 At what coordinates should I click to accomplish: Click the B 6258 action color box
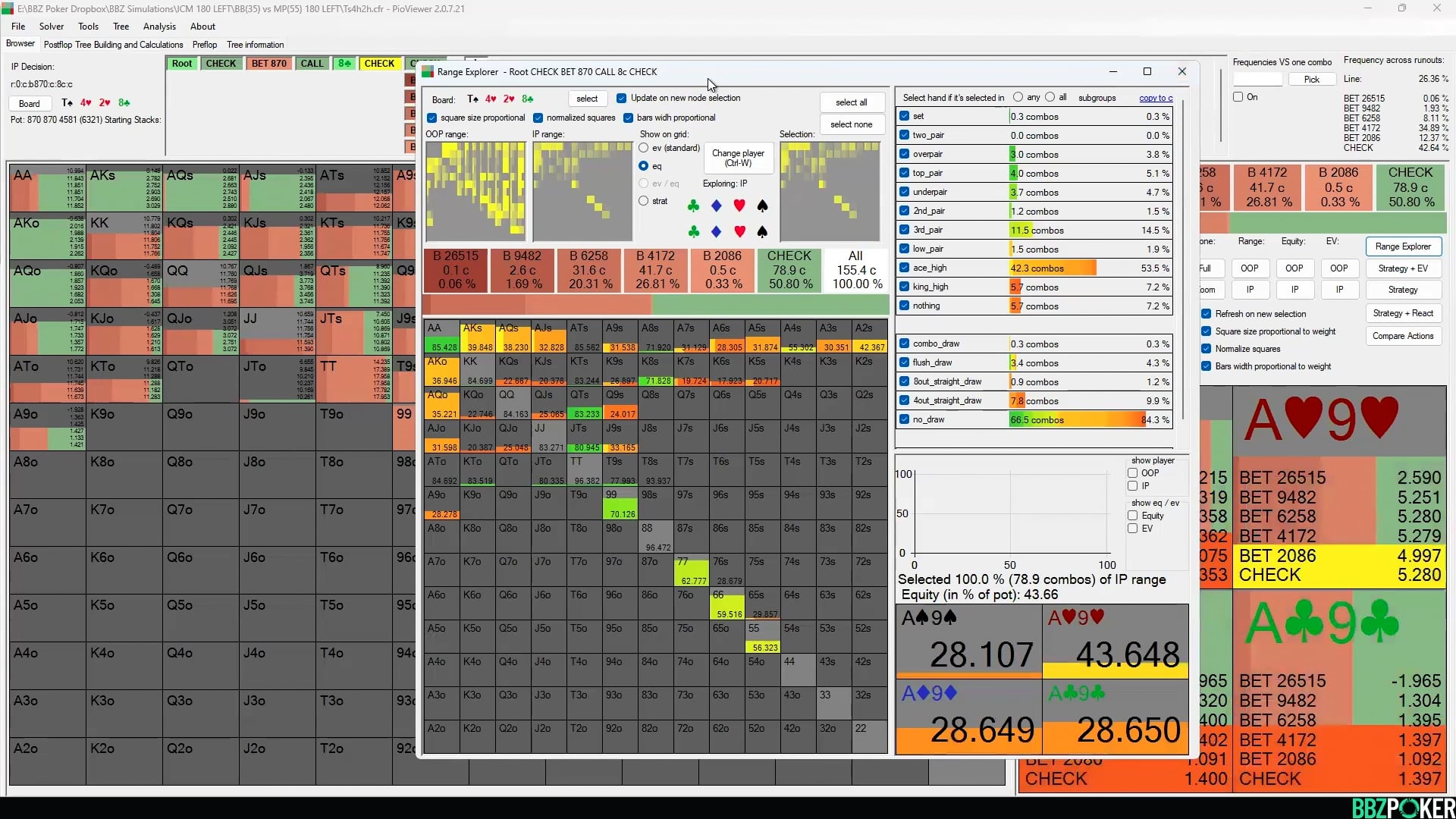[x=588, y=270]
